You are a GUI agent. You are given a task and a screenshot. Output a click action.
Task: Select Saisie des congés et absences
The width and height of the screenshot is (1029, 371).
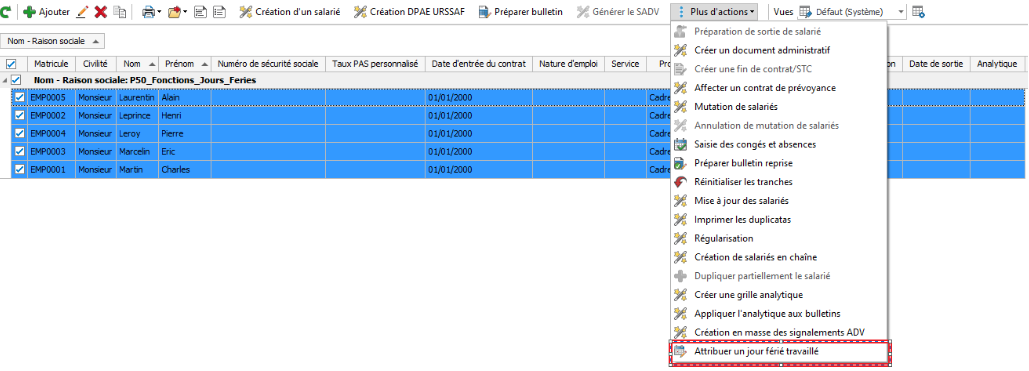pyautogui.click(x=778, y=144)
